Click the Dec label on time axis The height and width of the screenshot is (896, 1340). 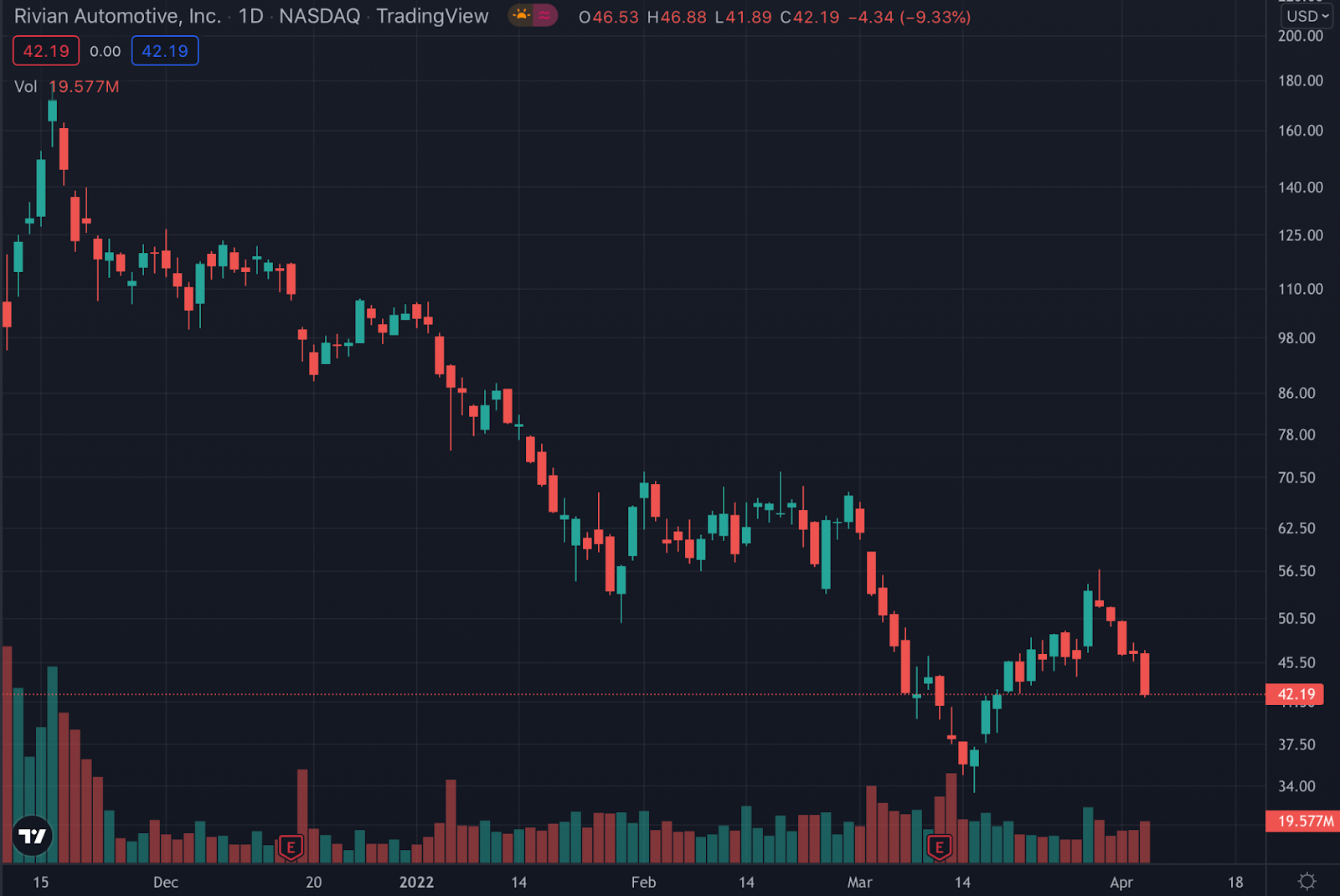click(166, 882)
